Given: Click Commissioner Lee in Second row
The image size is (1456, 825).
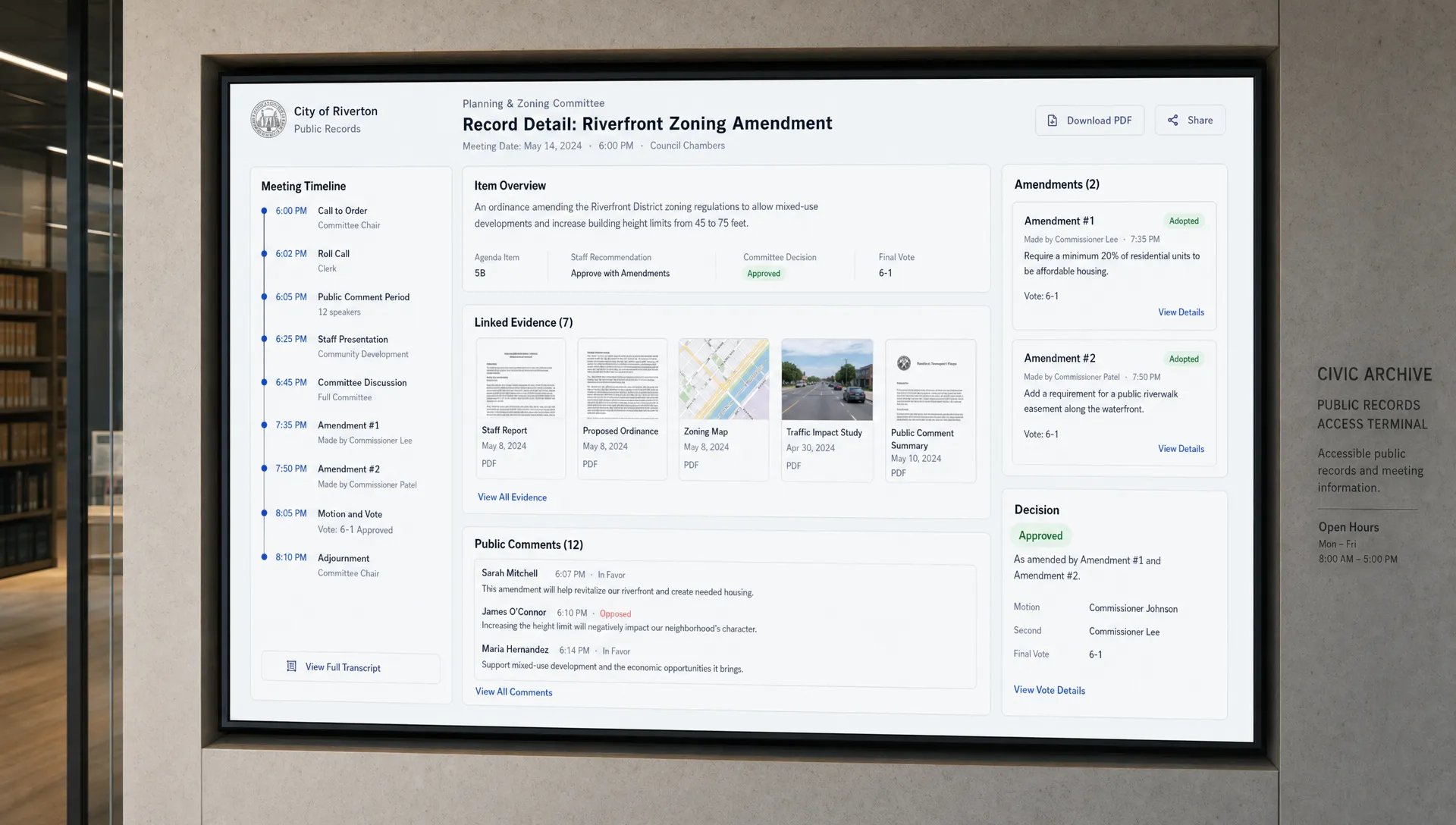Looking at the screenshot, I should coord(1124,632).
